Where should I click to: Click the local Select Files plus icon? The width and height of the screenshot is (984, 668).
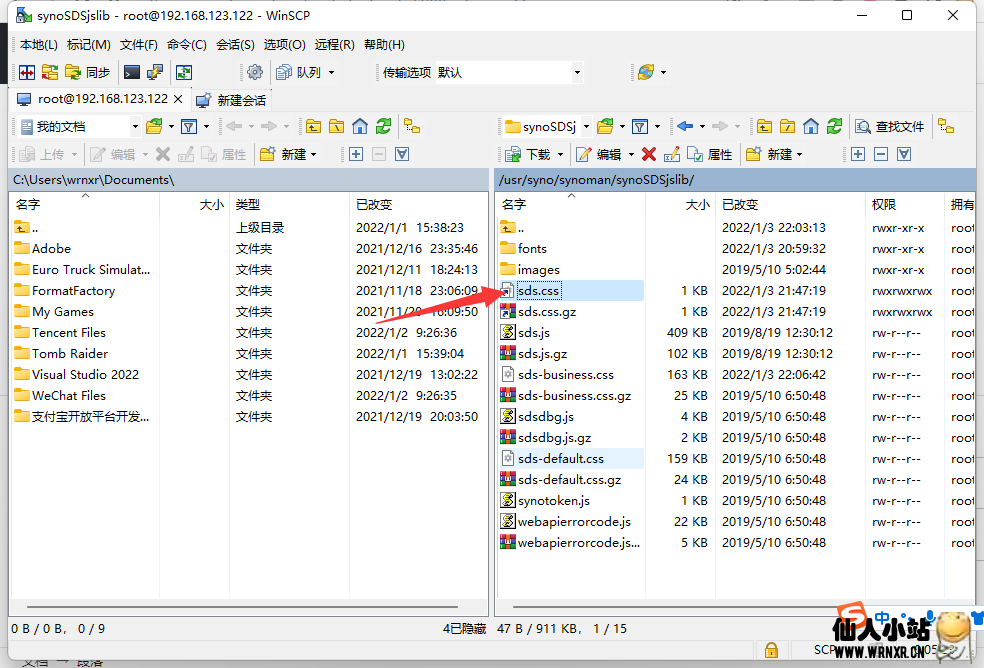[x=356, y=154]
